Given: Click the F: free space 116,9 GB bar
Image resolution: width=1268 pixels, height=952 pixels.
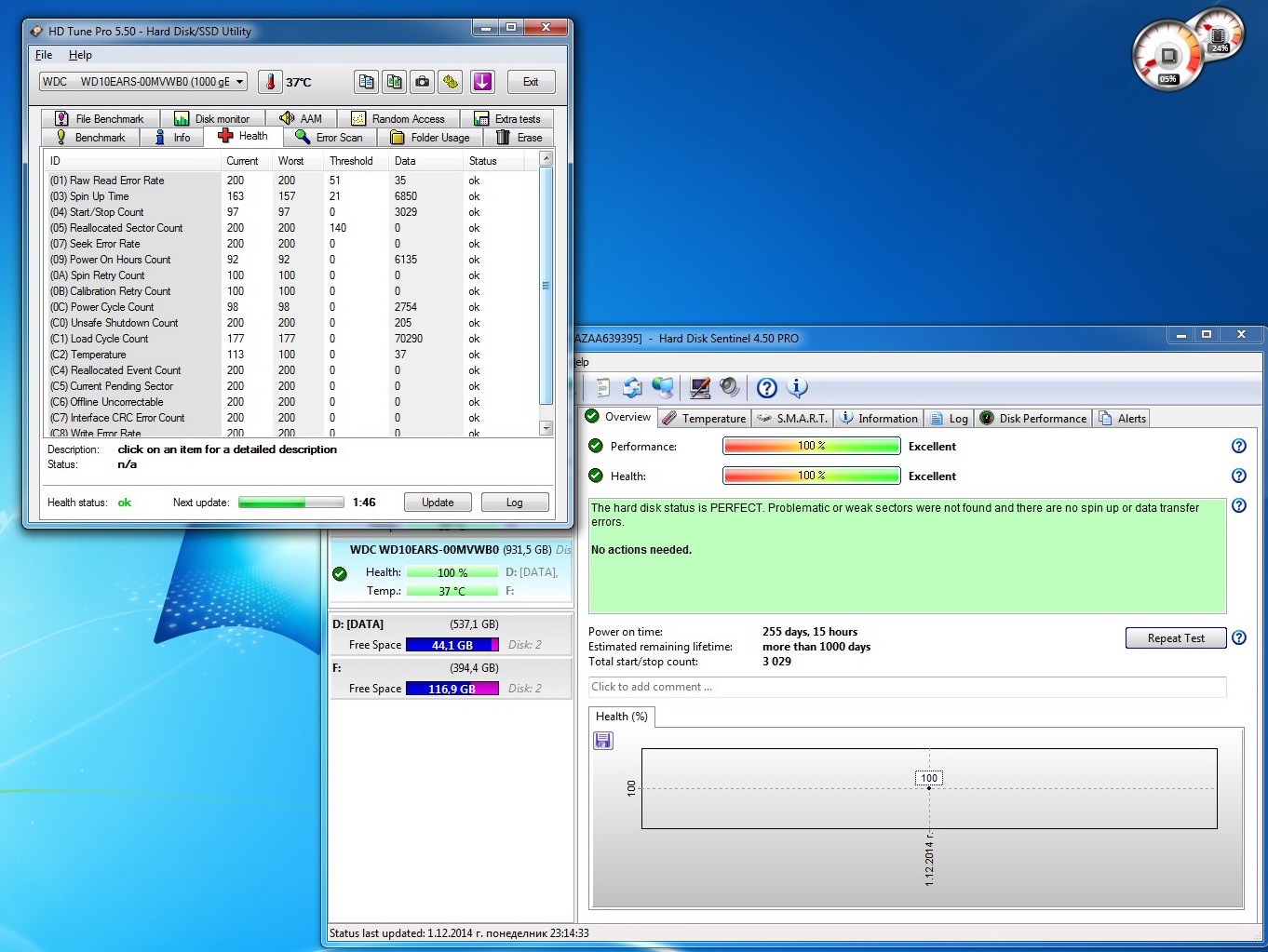Looking at the screenshot, I should coord(452,689).
